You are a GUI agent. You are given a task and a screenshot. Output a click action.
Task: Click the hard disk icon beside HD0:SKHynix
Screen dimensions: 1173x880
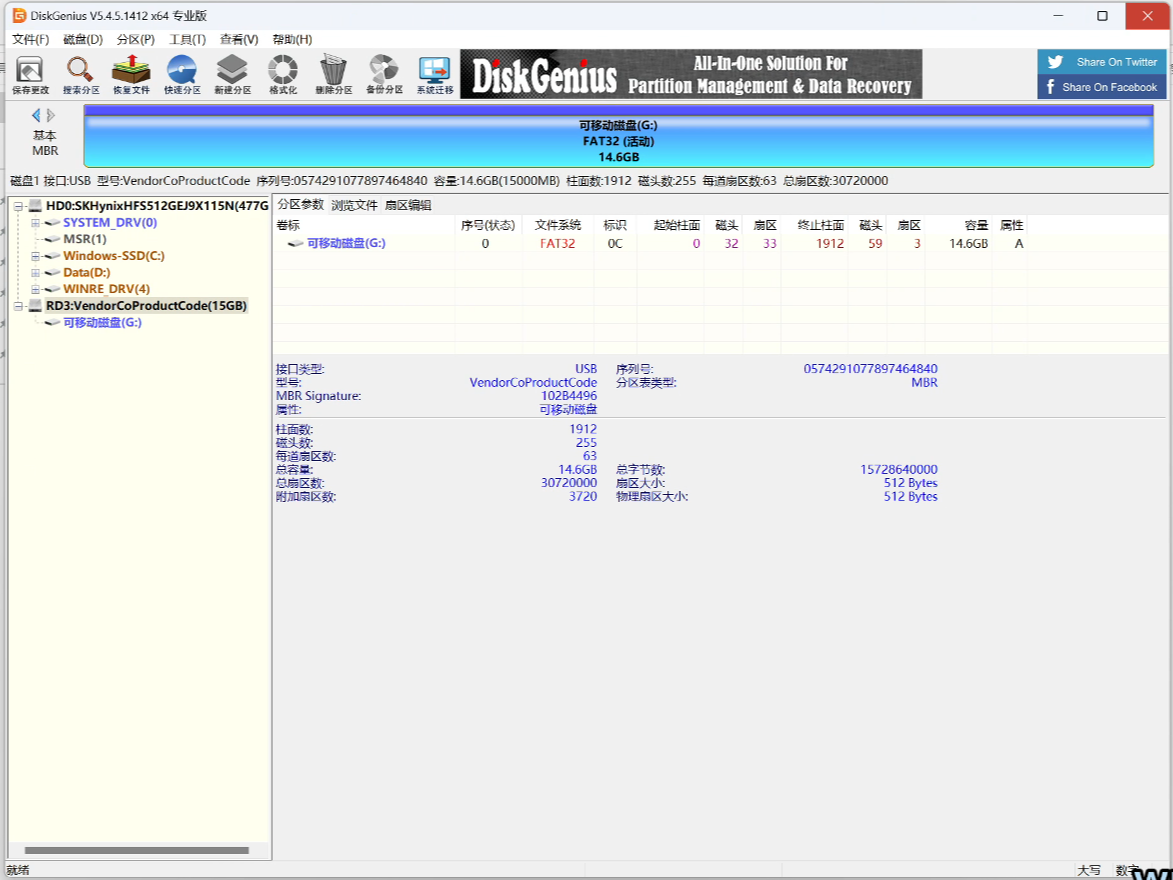[35, 207]
